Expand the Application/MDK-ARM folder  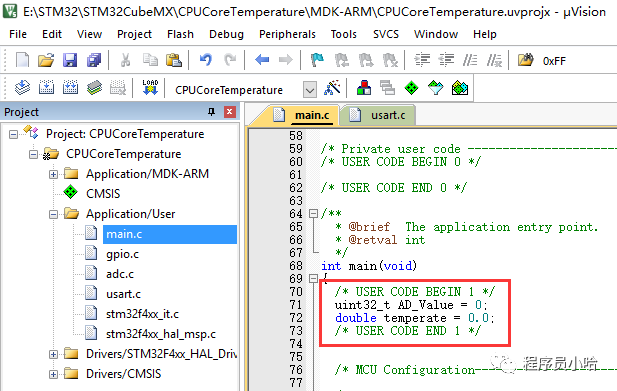[x=53, y=174]
